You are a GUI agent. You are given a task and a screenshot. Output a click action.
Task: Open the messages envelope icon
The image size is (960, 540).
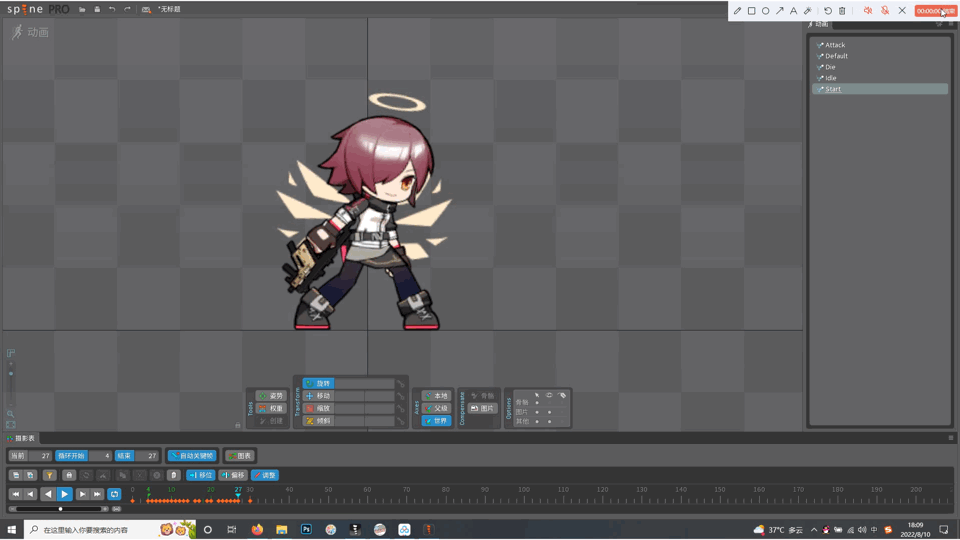tap(146, 9)
